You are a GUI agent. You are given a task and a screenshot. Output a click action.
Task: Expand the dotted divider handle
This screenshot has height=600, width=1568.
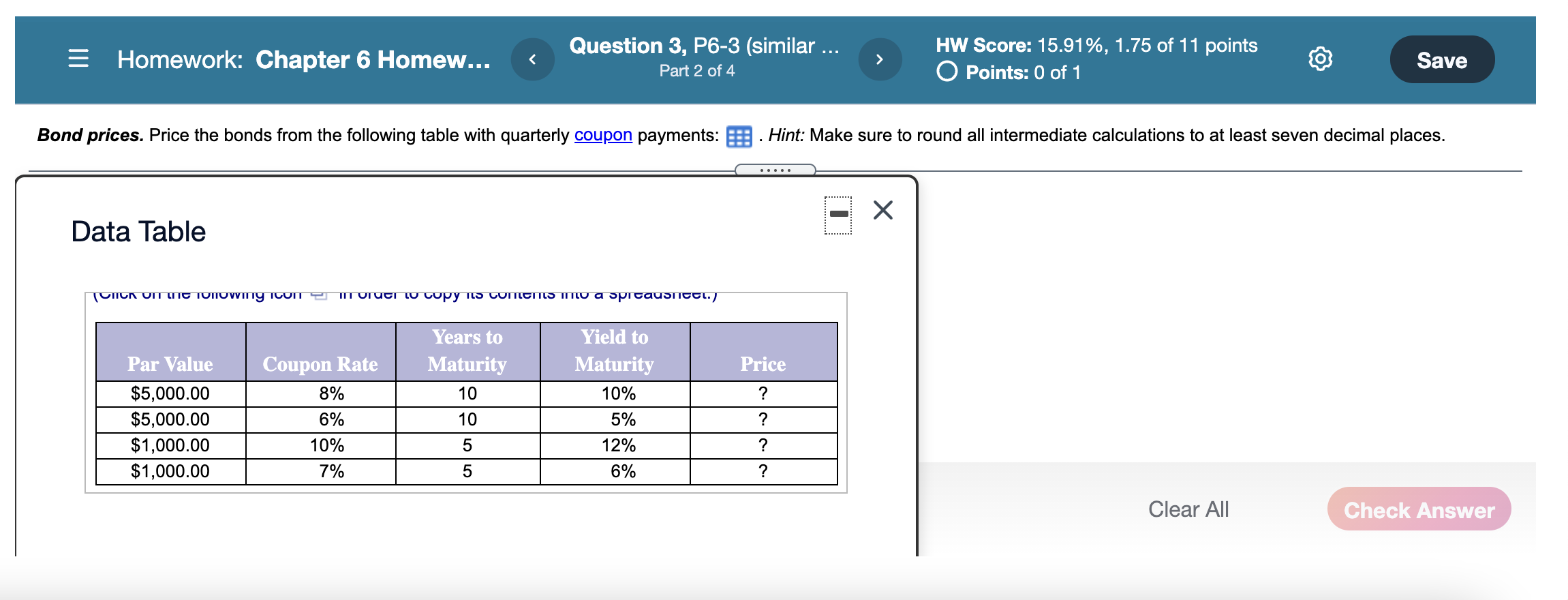coord(775,170)
